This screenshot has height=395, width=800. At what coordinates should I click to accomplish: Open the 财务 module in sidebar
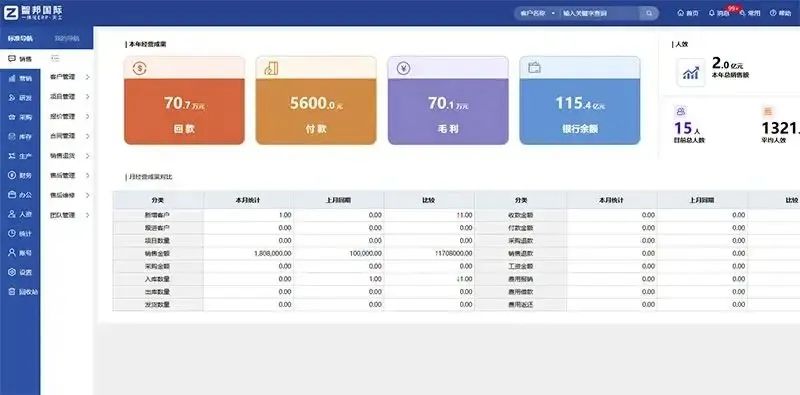click(20, 176)
